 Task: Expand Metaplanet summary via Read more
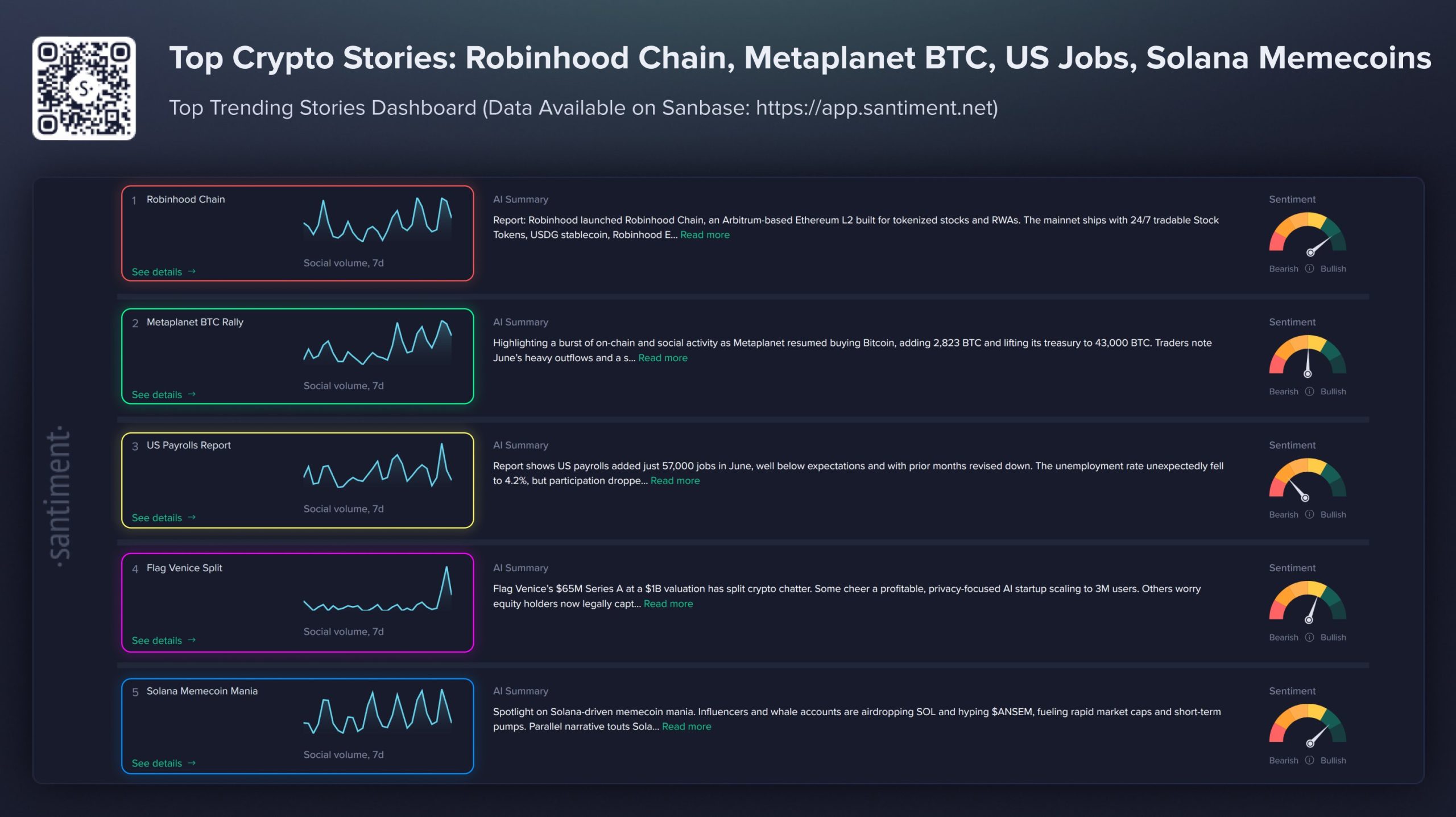663,358
